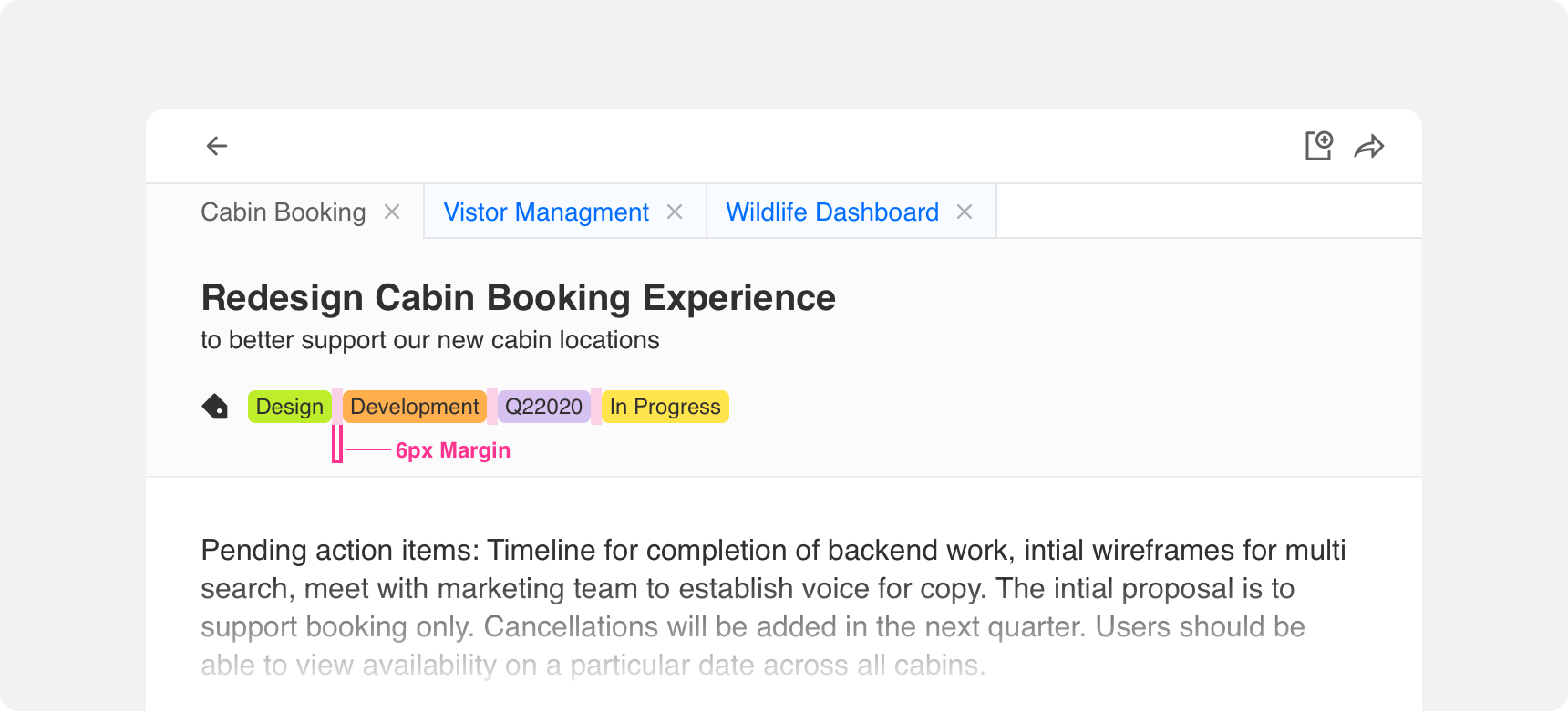Select the green Design tag

290,407
